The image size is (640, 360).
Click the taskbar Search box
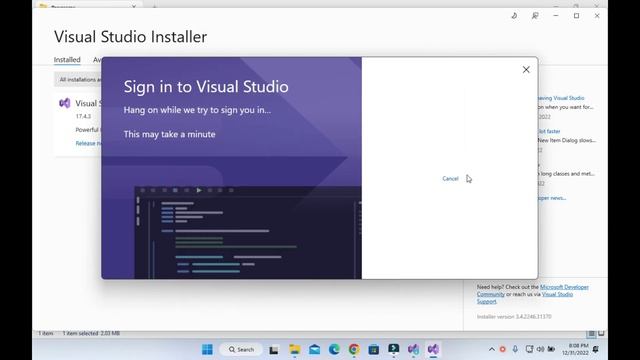click(x=241, y=349)
